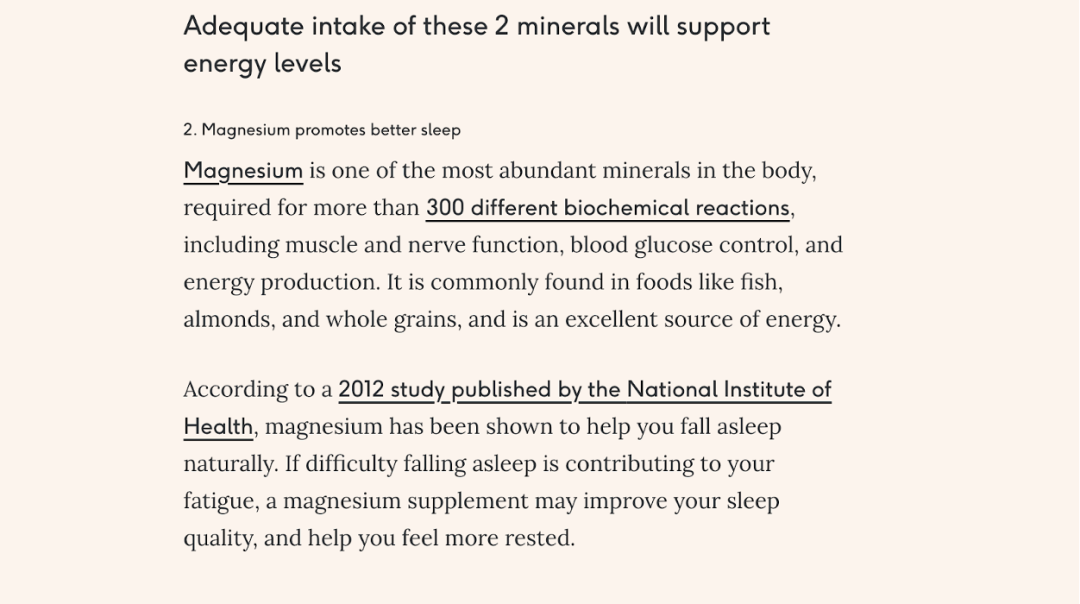Image resolution: width=1080 pixels, height=604 pixels.
Task: Click the underlined word "Health"
Action: coord(218,427)
